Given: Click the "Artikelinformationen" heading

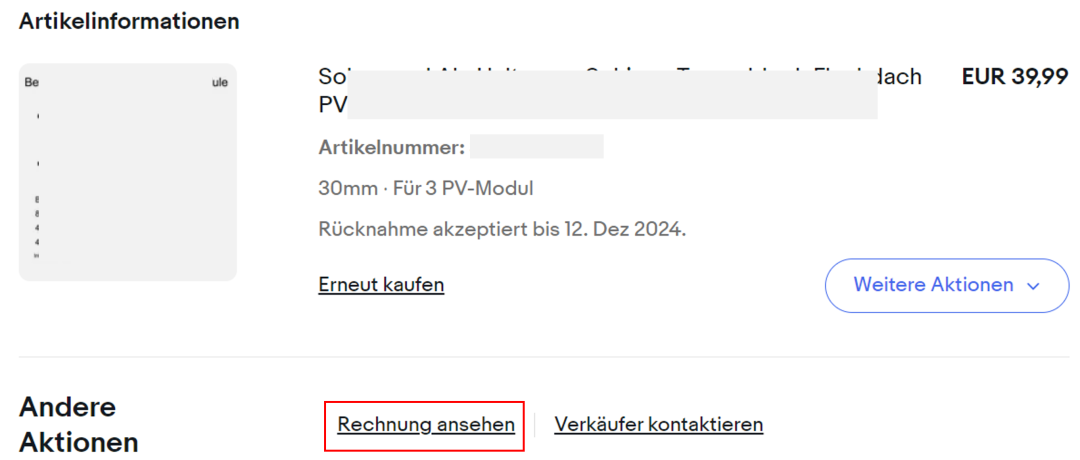Looking at the screenshot, I should pyautogui.click(x=129, y=21).
